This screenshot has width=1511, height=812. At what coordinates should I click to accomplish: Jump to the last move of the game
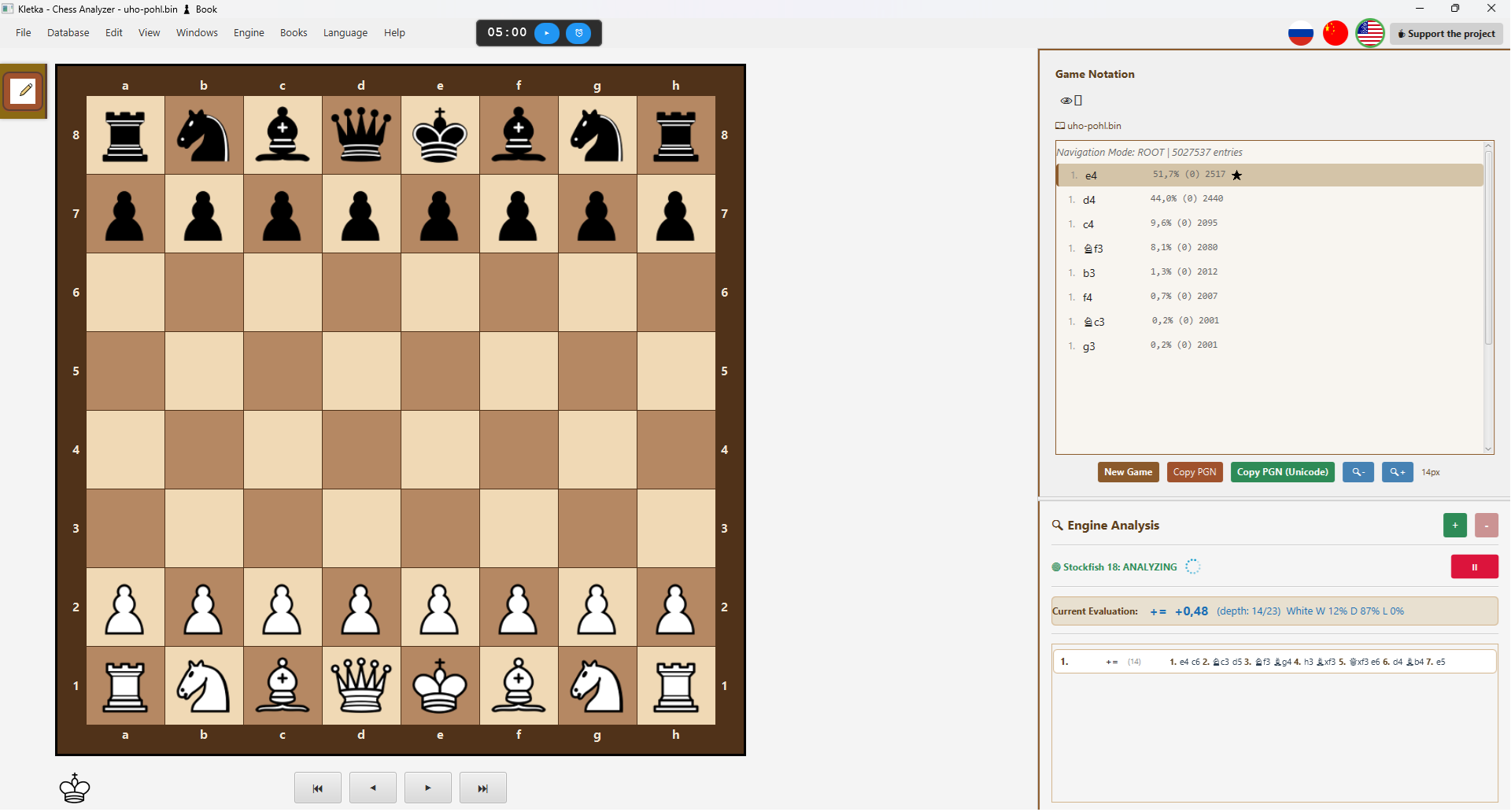point(483,788)
